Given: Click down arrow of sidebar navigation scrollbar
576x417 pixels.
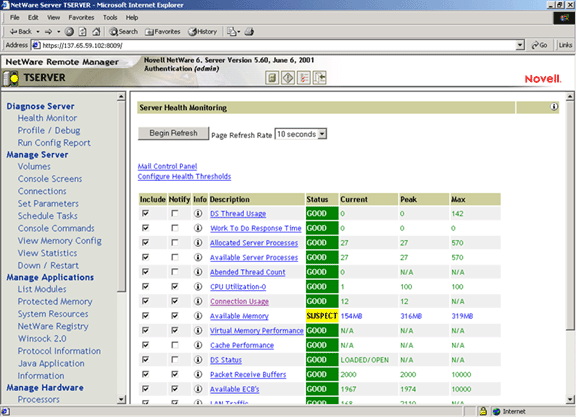Looking at the screenshot, I should pos(121,399).
